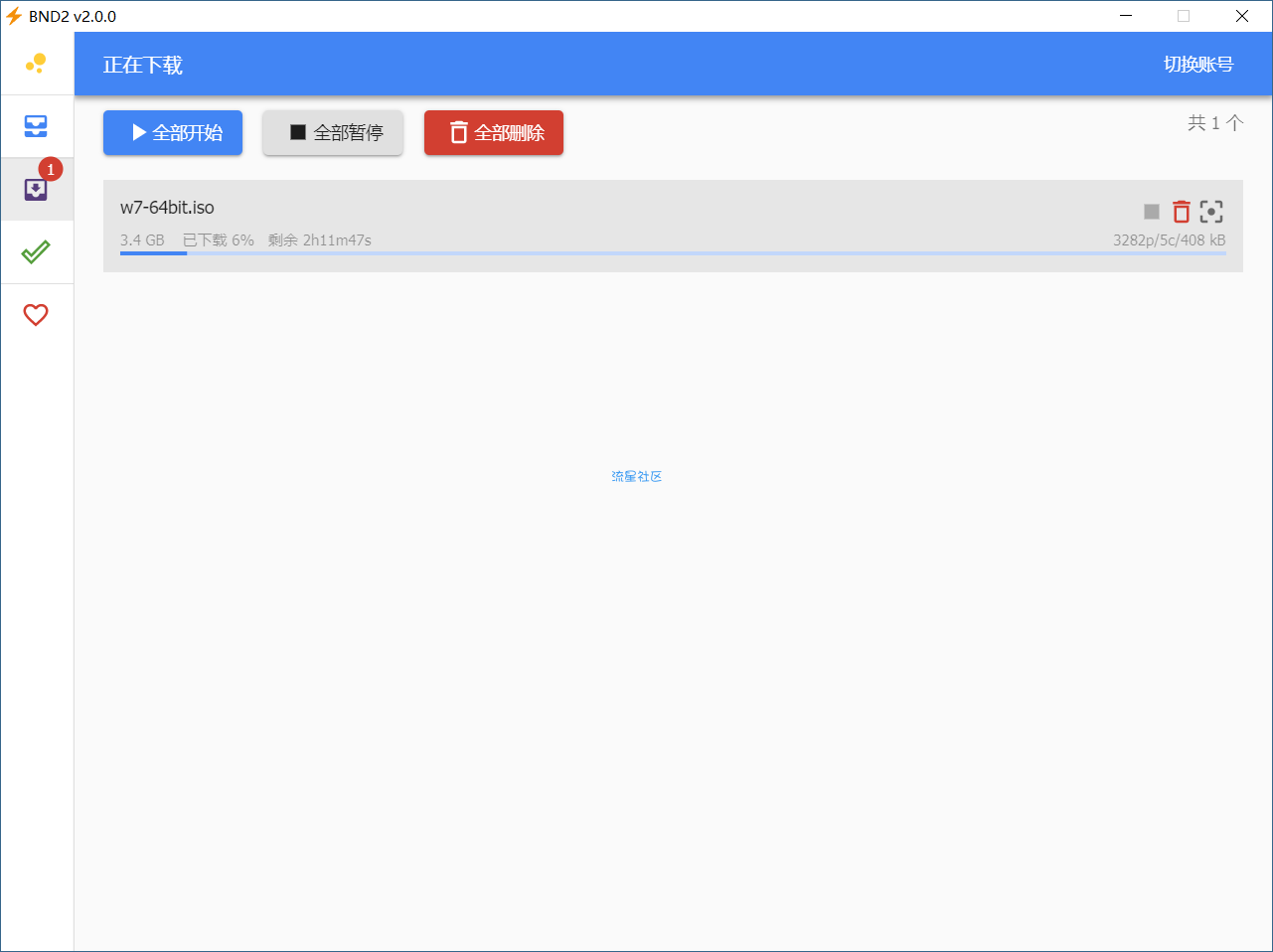
Task: Stop w7-64bit.iso using gray square icon
Action: [1152, 212]
